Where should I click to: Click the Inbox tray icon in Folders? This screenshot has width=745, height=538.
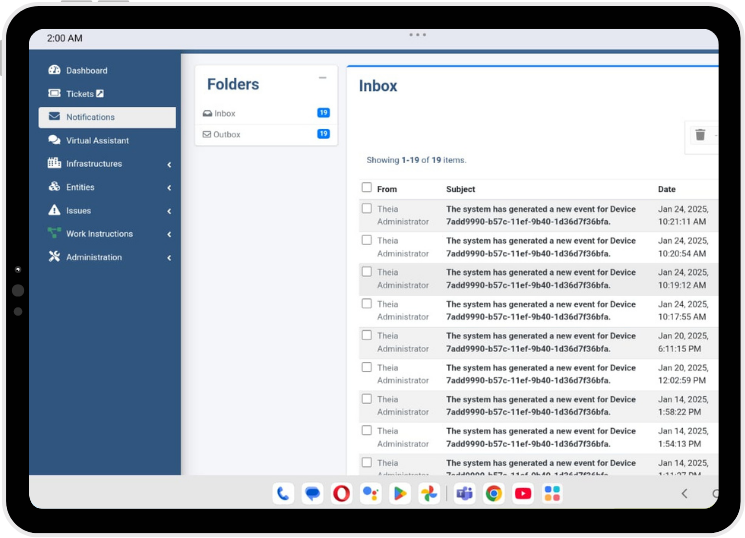coord(207,114)
